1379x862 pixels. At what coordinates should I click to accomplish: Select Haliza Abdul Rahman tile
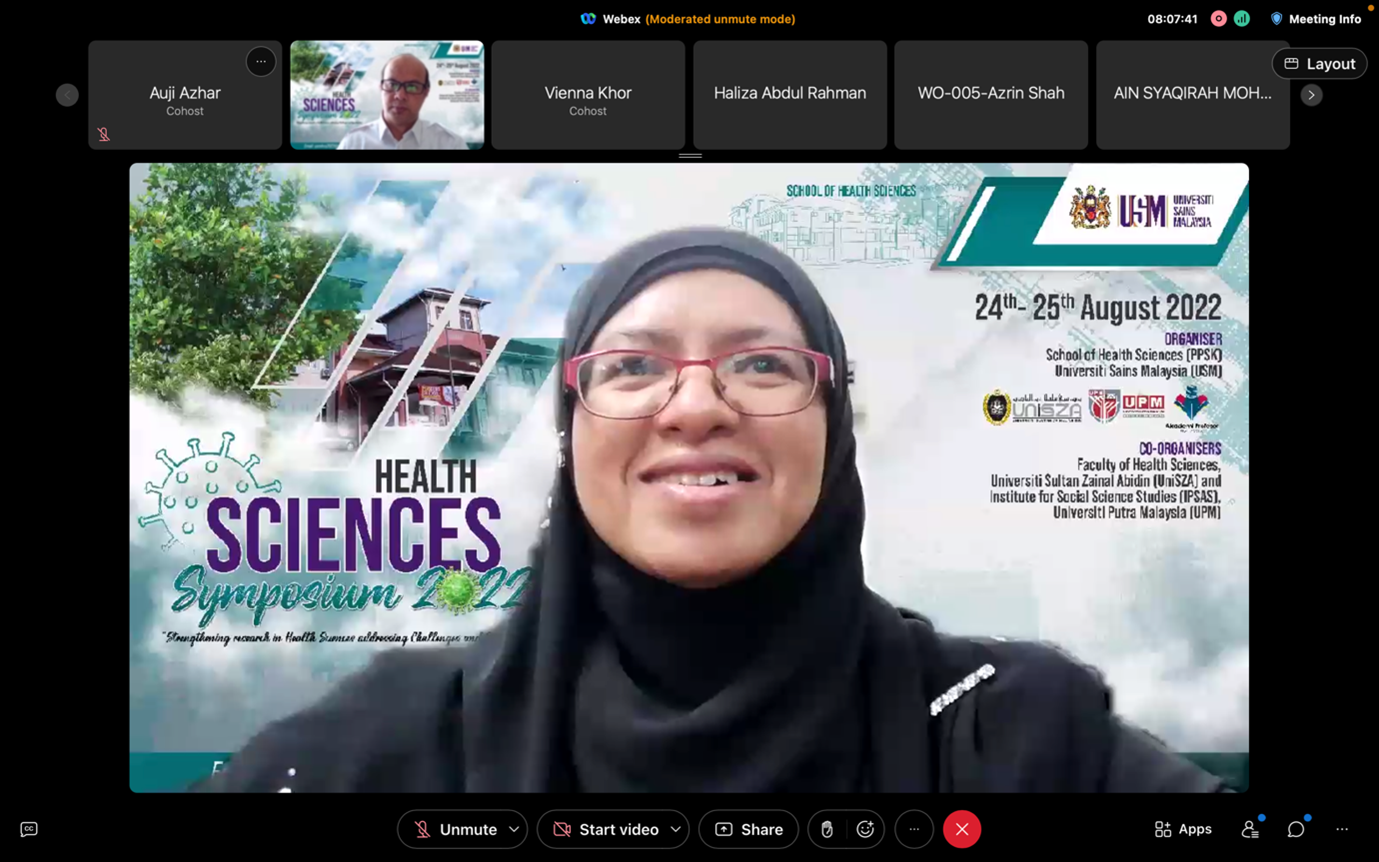(x=790, y=95)
